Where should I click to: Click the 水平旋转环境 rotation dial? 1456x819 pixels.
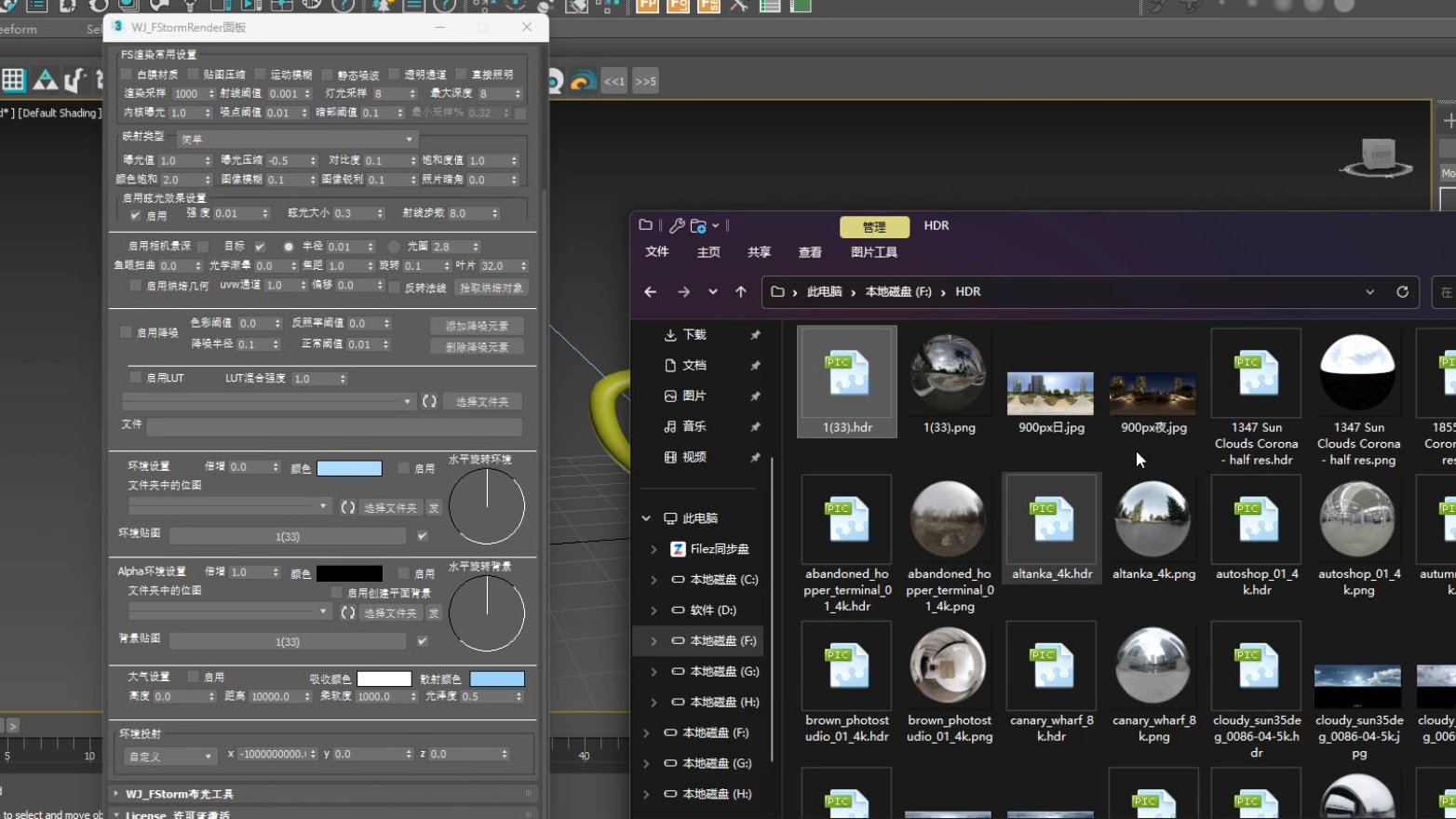pyautogui.click(x=486, y=506)
